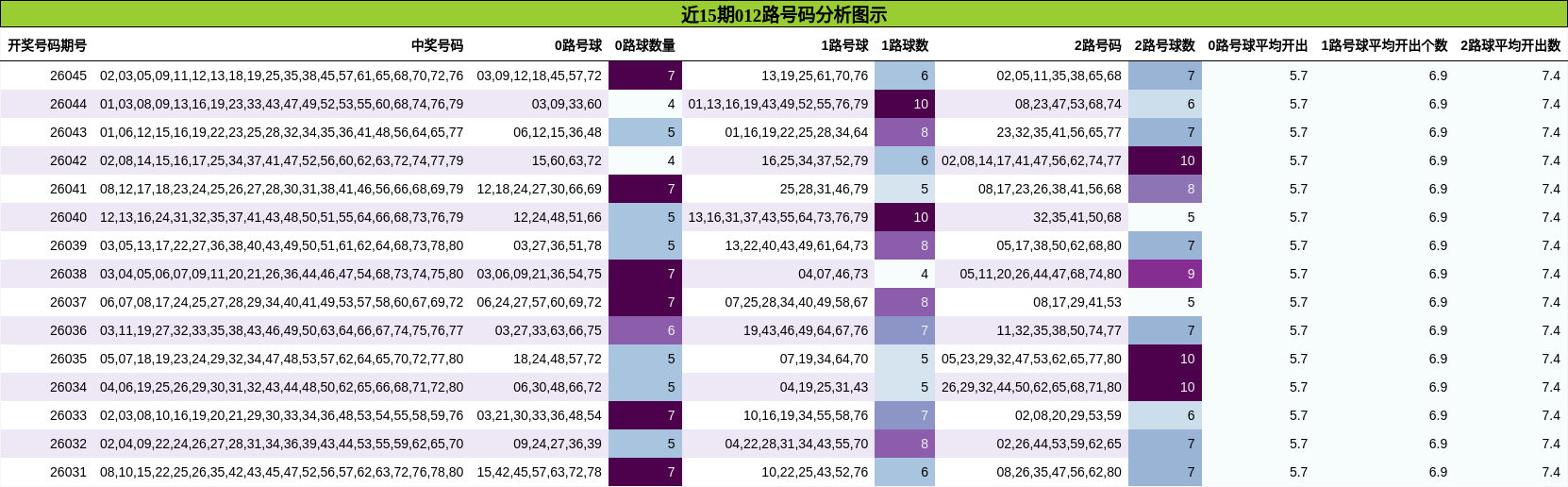The width and height of the screenshot is (1568, 487).
Task: Click the 0路号球 column header
Action: pos(577,45)
